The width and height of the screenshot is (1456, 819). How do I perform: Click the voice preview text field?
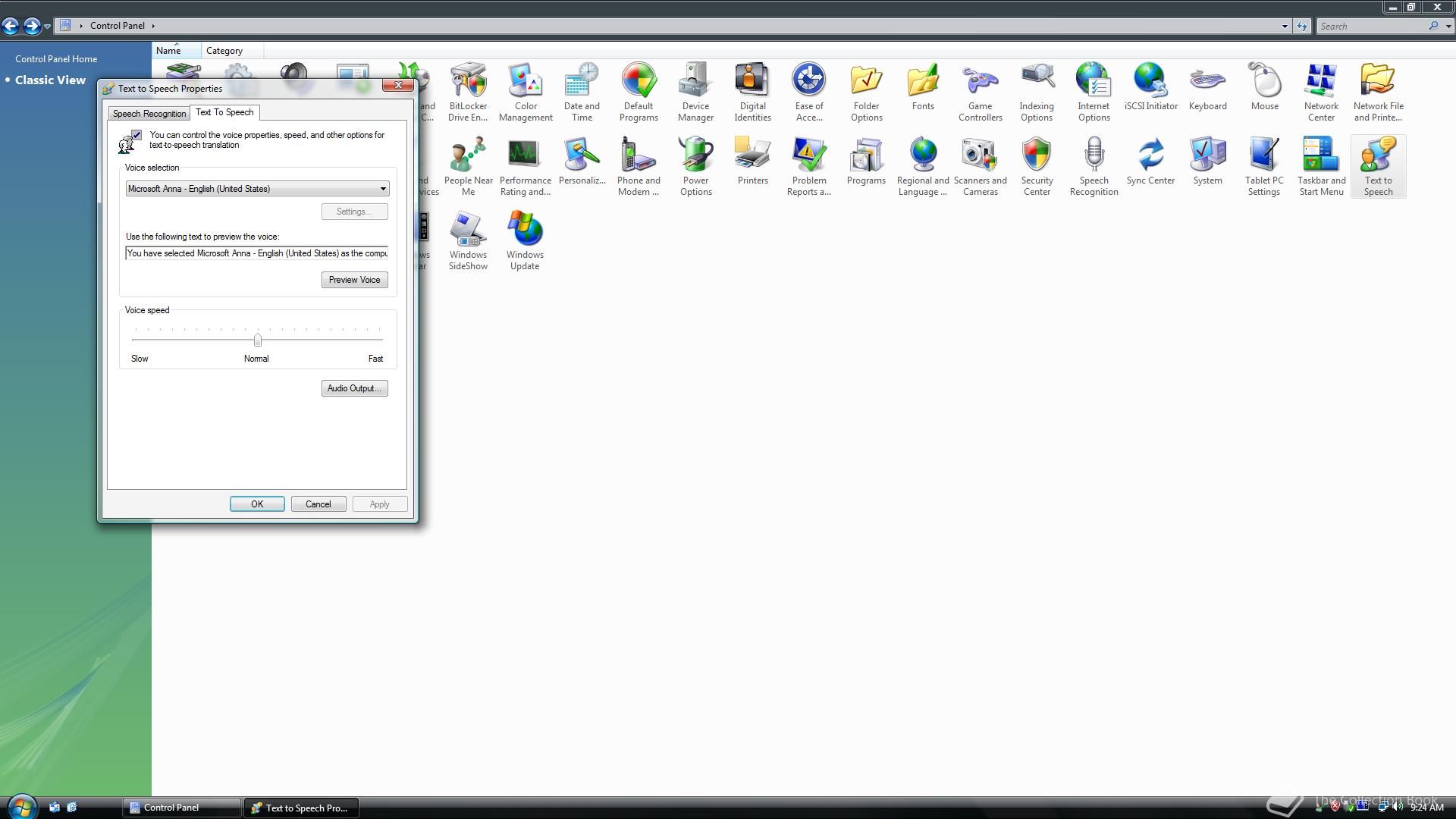[257, 253]
